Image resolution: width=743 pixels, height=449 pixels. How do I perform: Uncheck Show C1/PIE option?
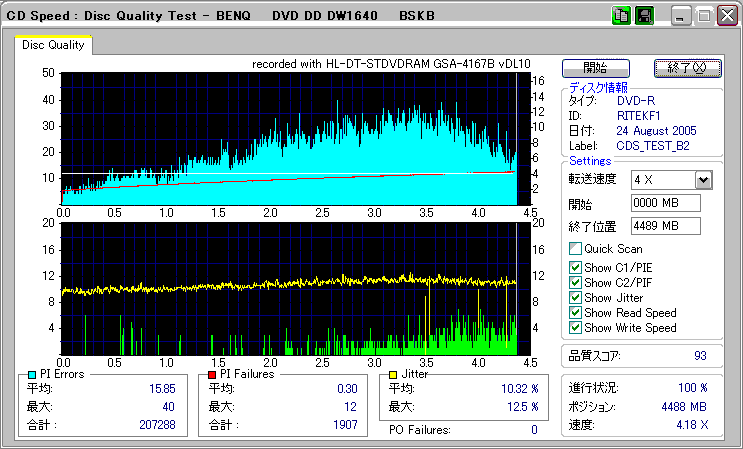575,267
